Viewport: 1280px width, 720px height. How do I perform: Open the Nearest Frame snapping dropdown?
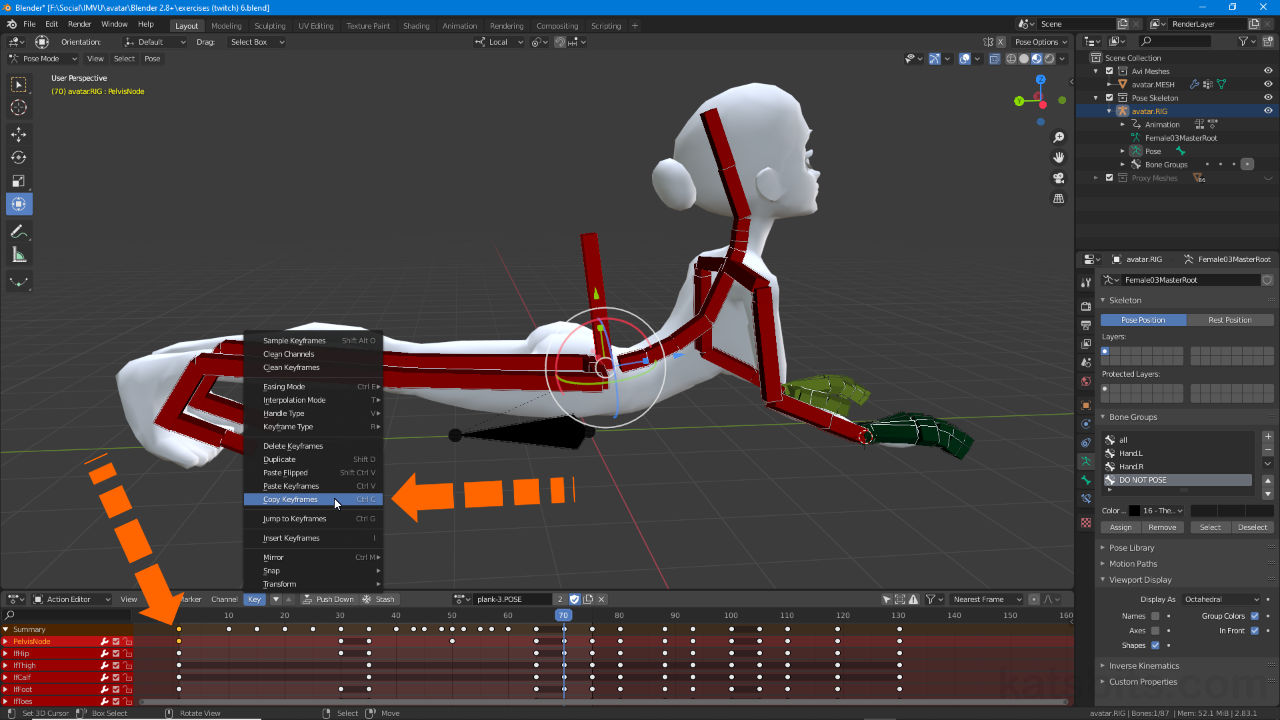pos(987,599)
